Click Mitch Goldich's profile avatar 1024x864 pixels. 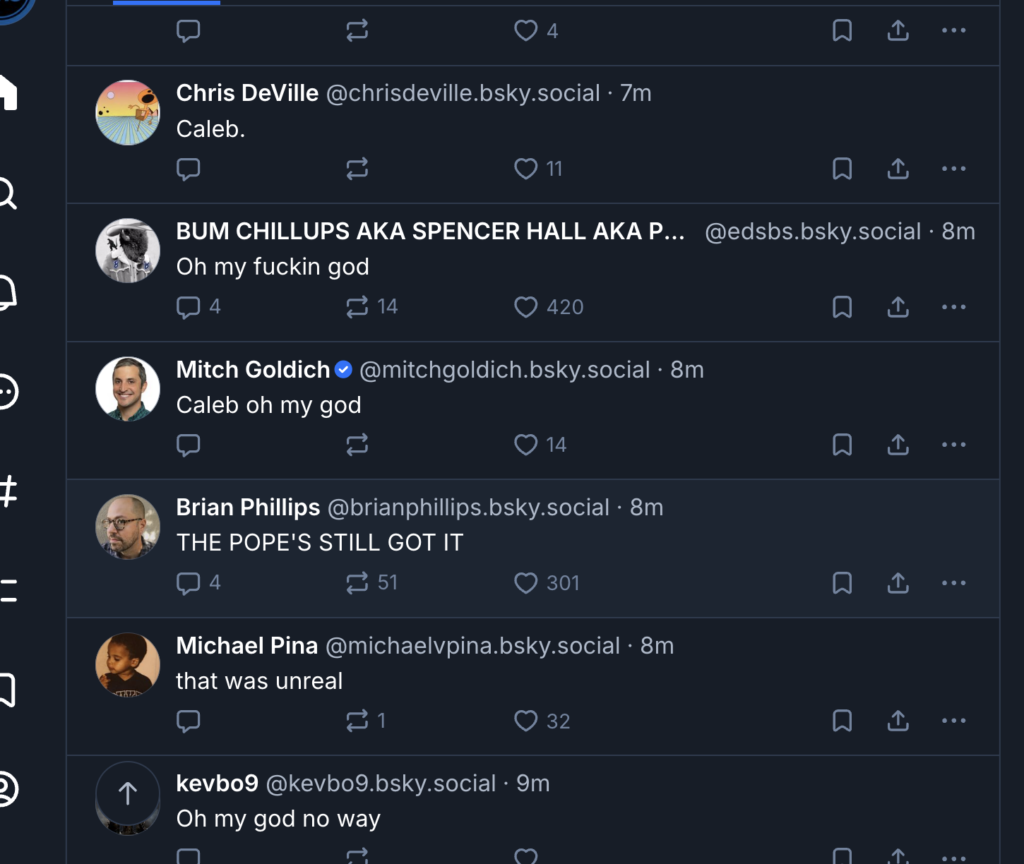coord(128,388)
